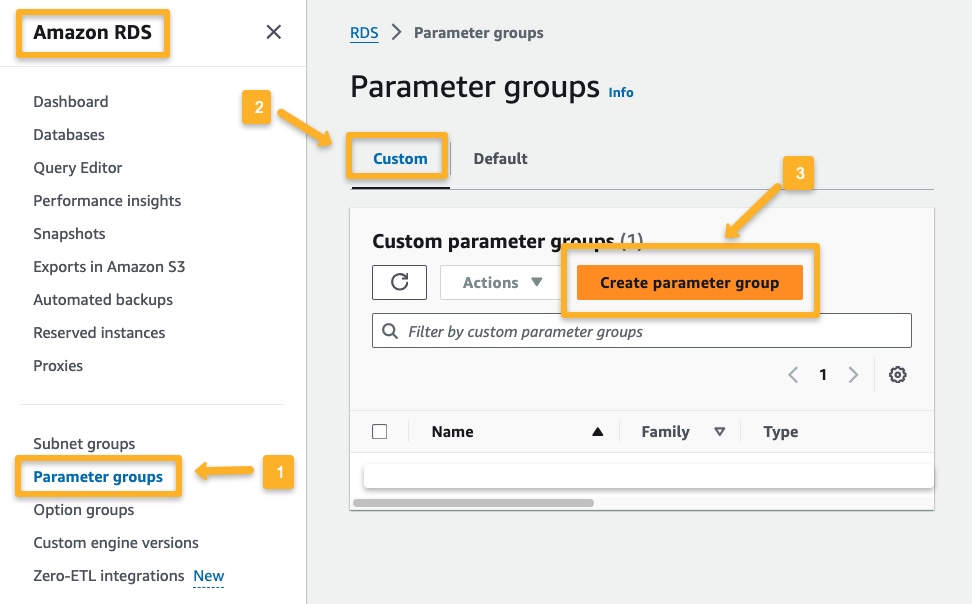The width and height of the screenshot is (972, 604).
Task: Open Zero-ETL integrations in the sidebar
Action: point(108,576)
